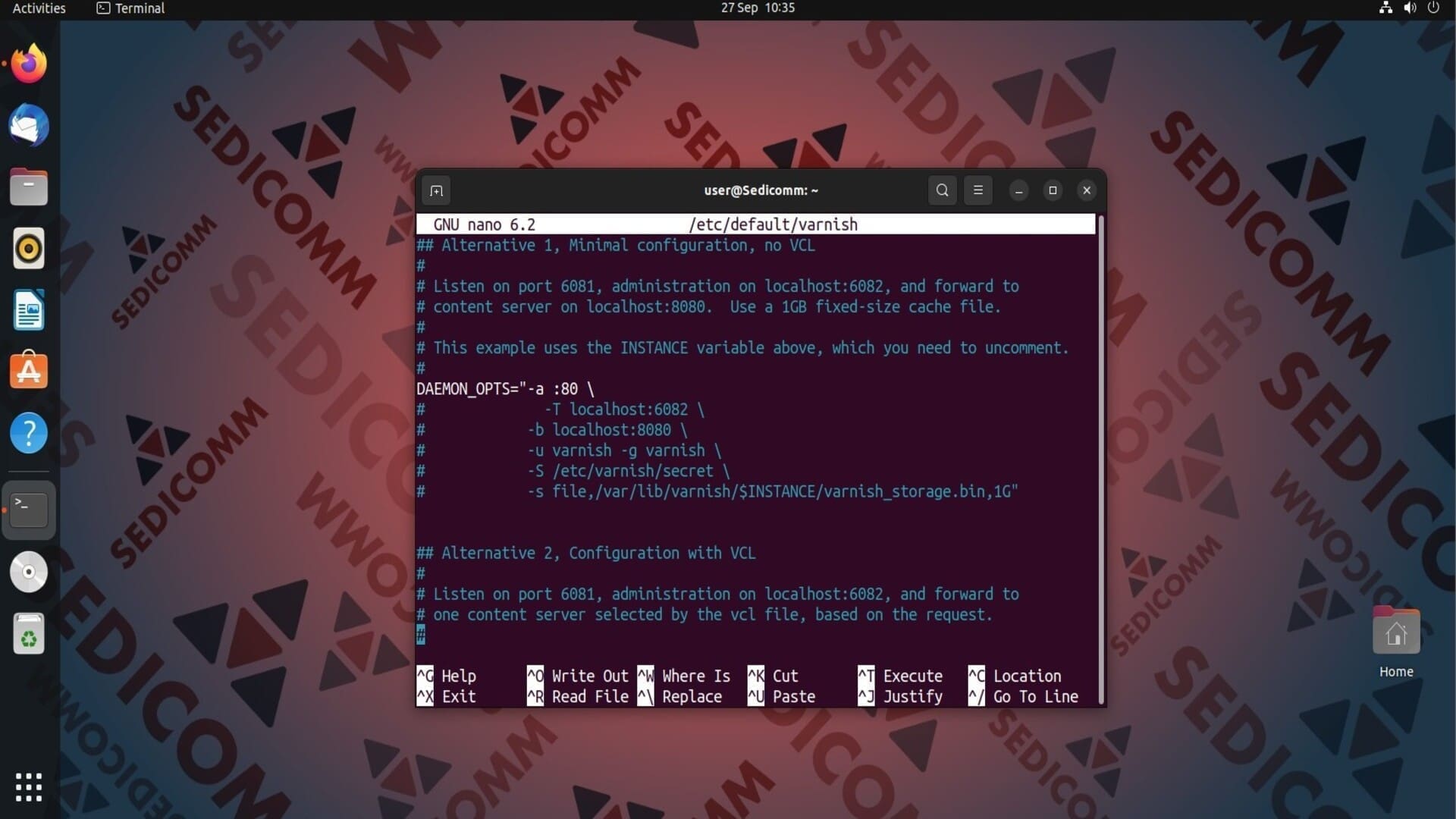Image resolution: width=1456 pixels, height=819 pixels.
Task: Open the Help dock icon
Action: [29, 434]
